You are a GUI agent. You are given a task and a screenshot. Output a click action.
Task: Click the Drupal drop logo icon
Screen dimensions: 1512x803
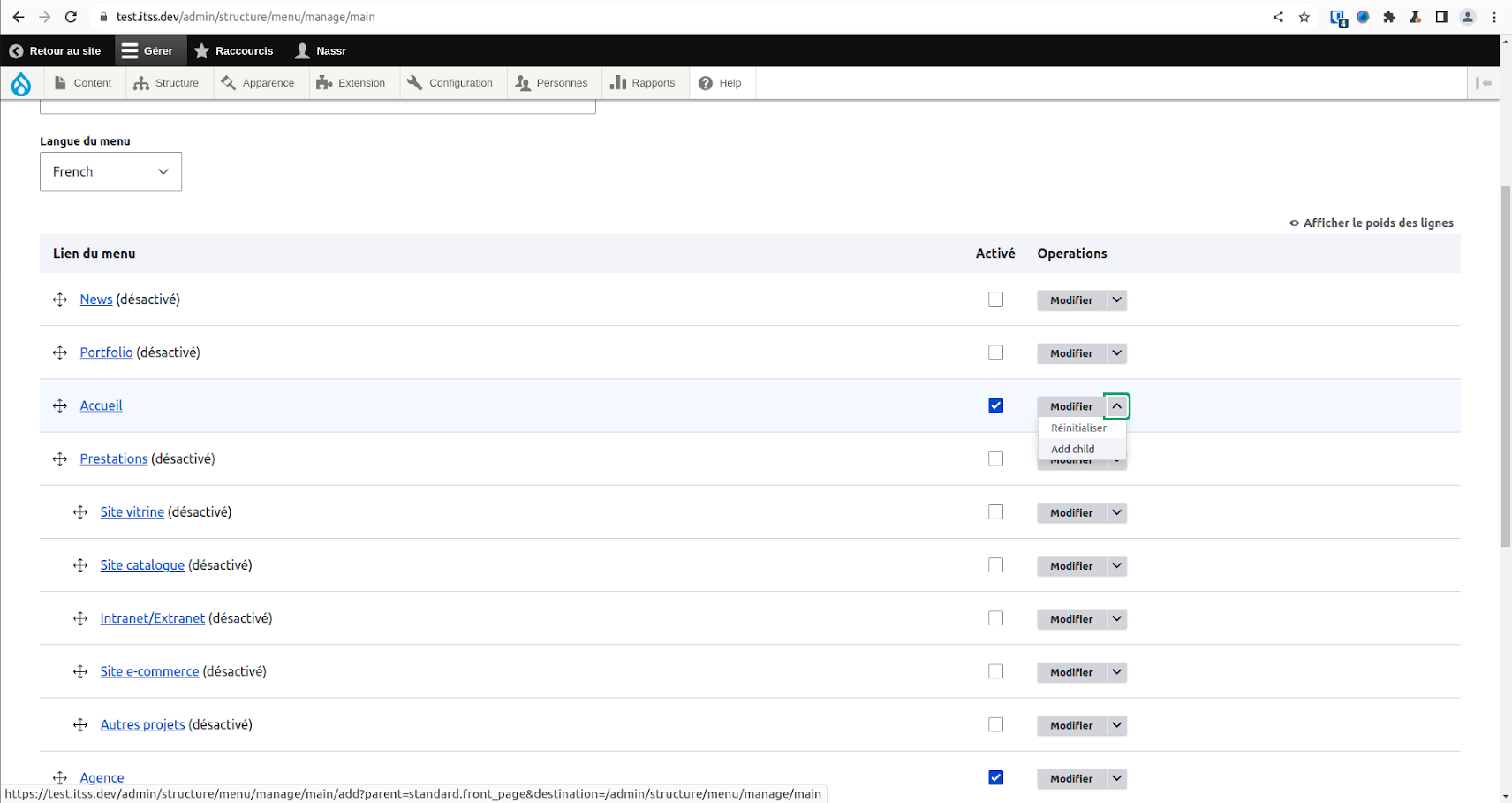21,84
